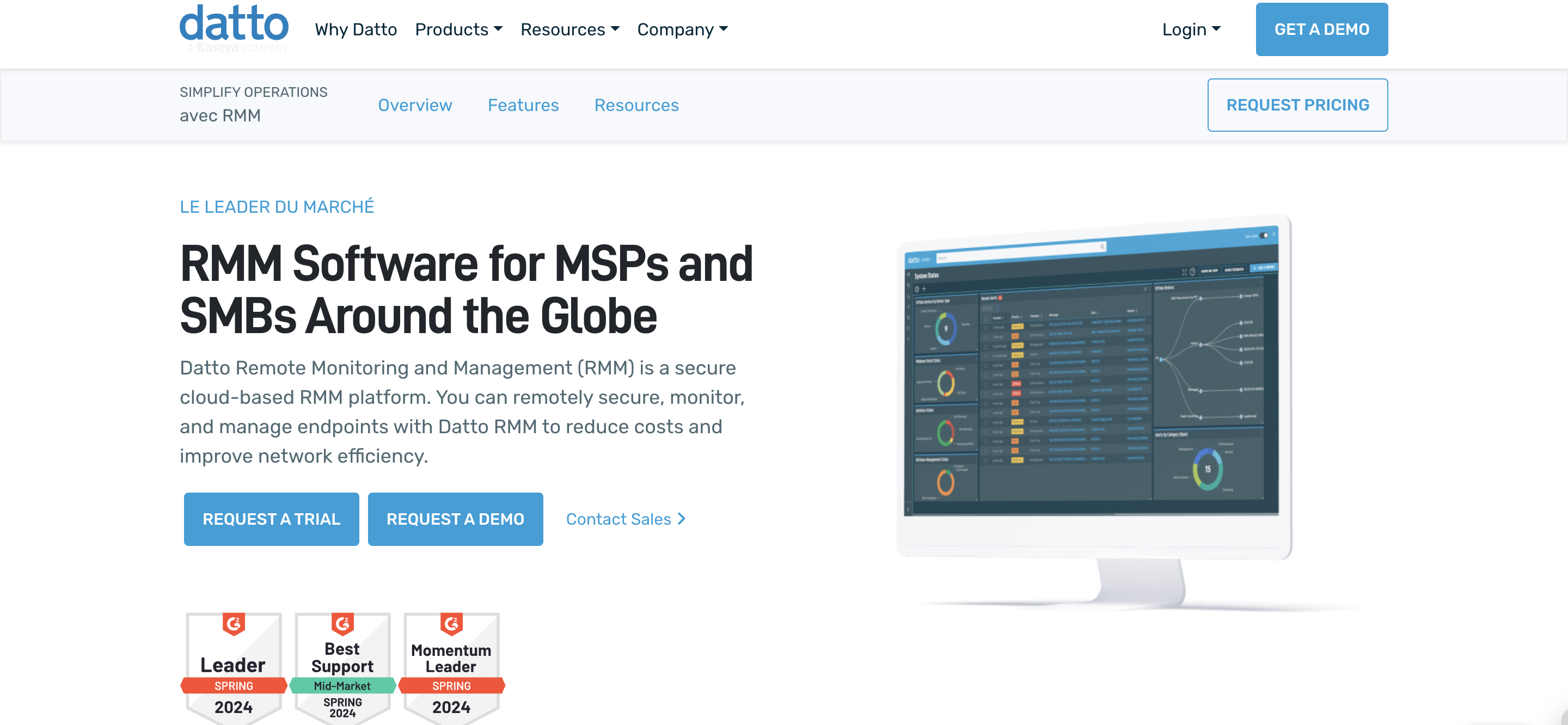Expand the Company dropdown menu

click(x=682, y=29)
